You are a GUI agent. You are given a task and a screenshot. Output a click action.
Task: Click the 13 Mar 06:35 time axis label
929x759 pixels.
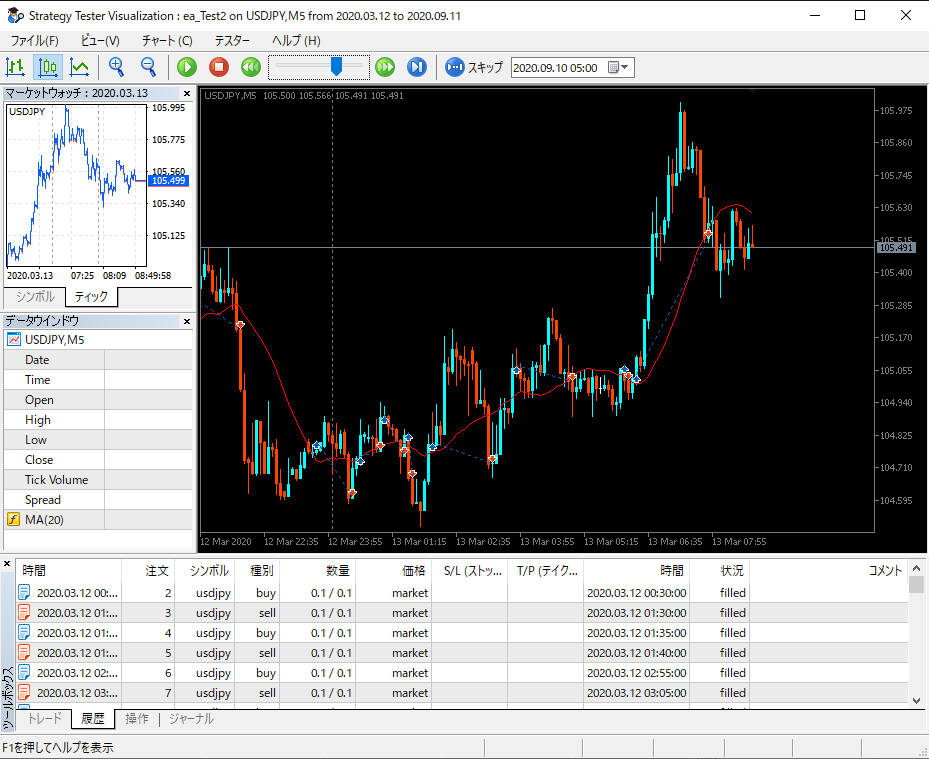click(675, 542)
